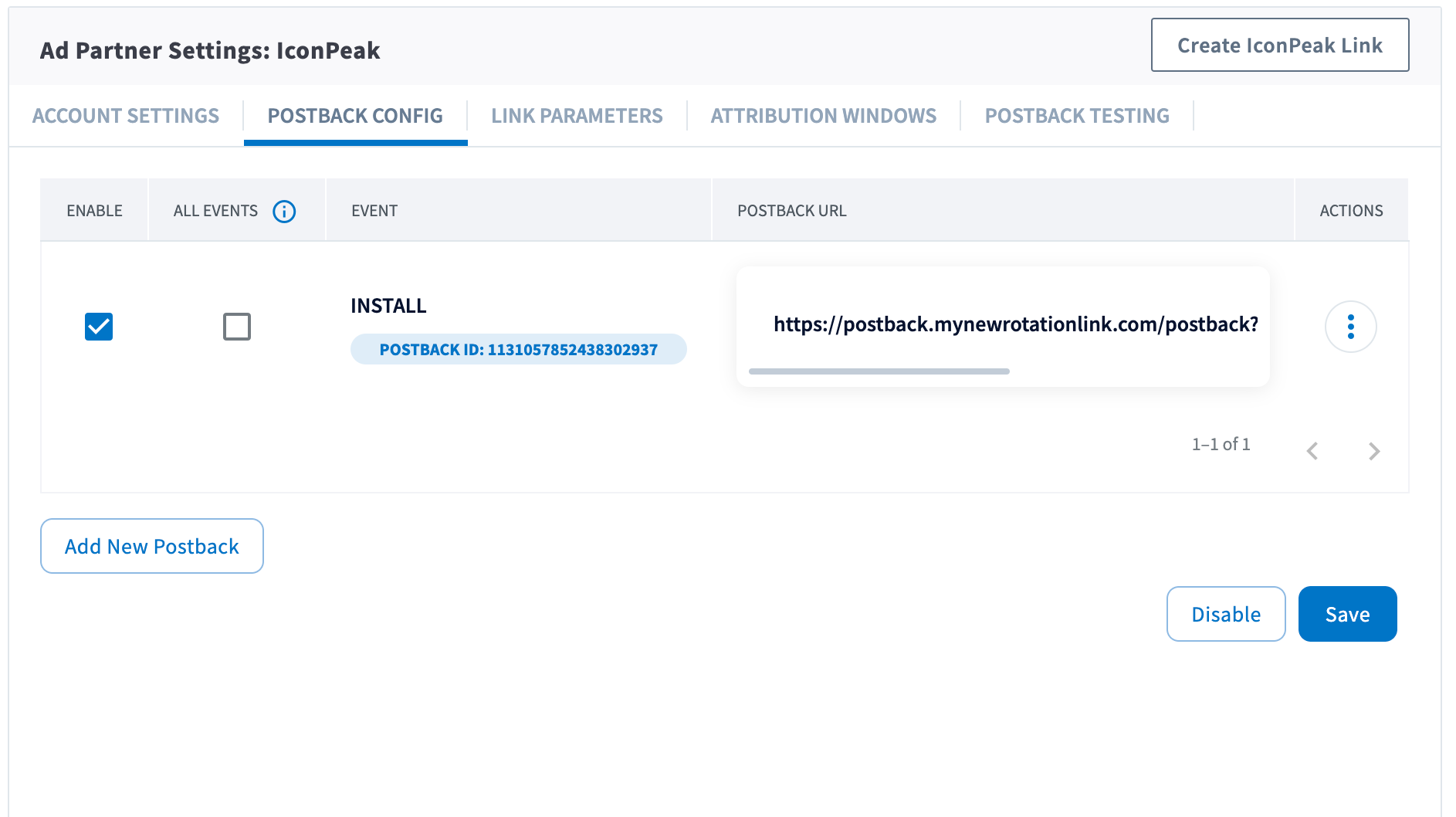Click the Create IconPeak Link button
This screenshot has width=1456, height=817.
click(1280, 45)
